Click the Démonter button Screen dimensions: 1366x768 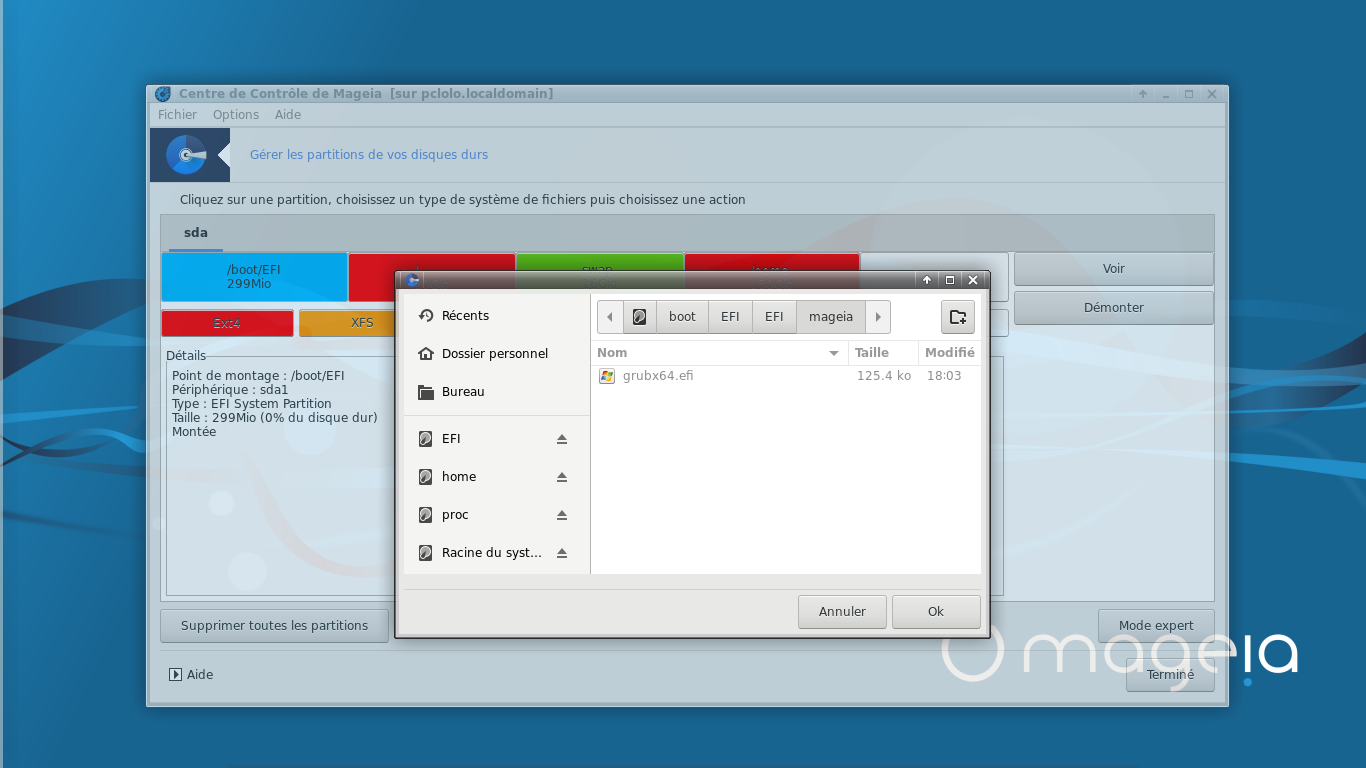tap(1114, 308)
